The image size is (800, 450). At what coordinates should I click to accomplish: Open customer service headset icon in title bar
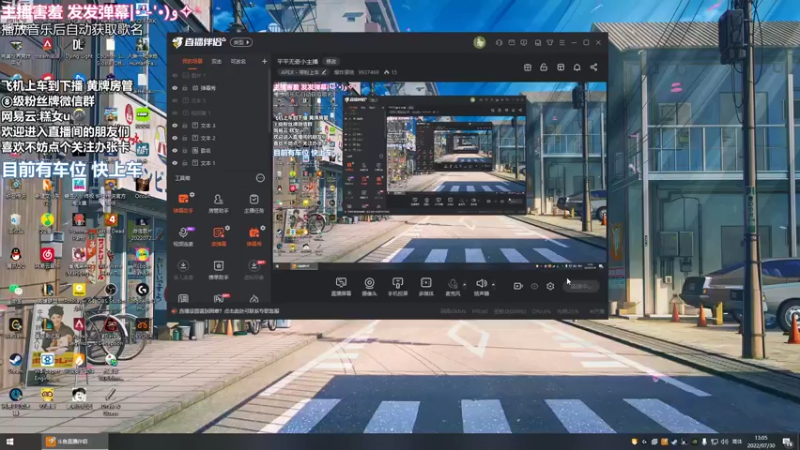[x=499, y=42]
